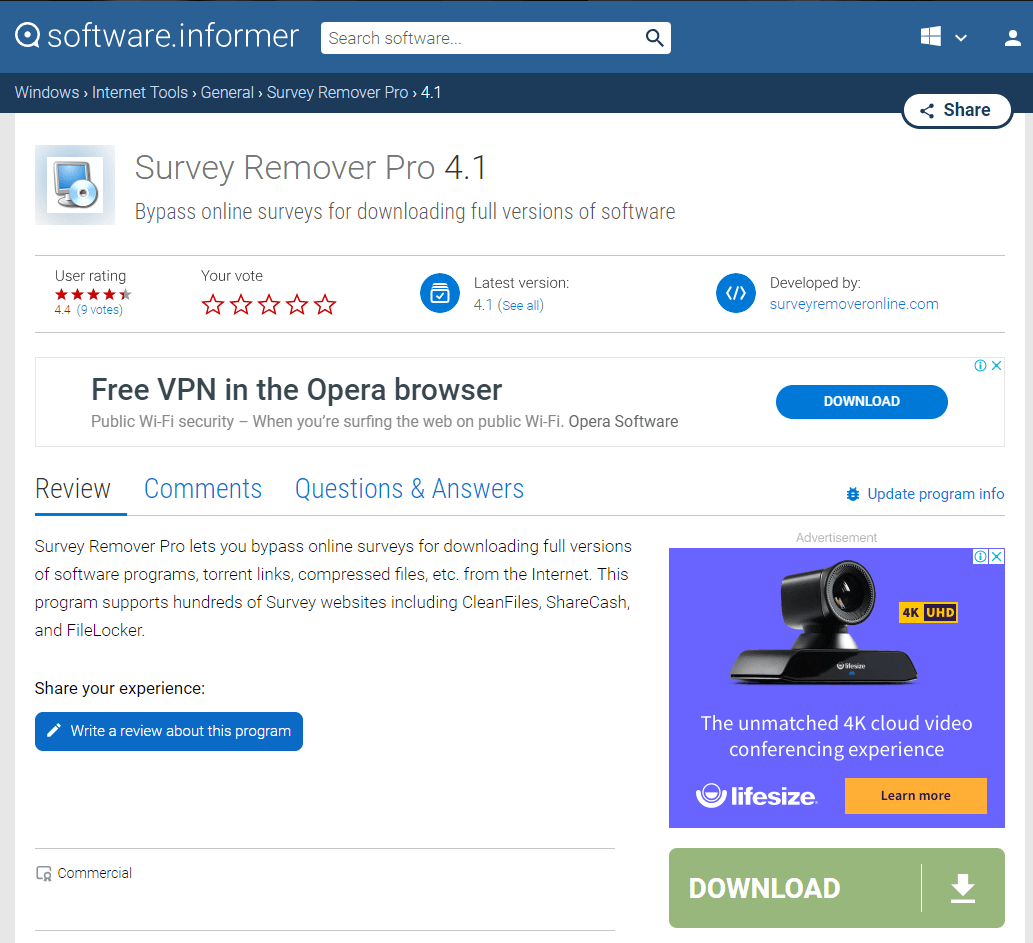Click the Commercial license icon
Viewport: 1033px width, 943px height.
43,874
